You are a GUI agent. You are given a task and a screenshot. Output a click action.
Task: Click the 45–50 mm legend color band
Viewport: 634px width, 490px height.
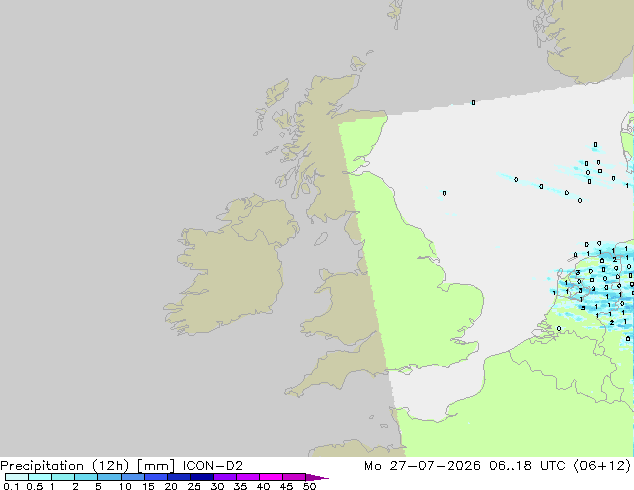point(294,477)
